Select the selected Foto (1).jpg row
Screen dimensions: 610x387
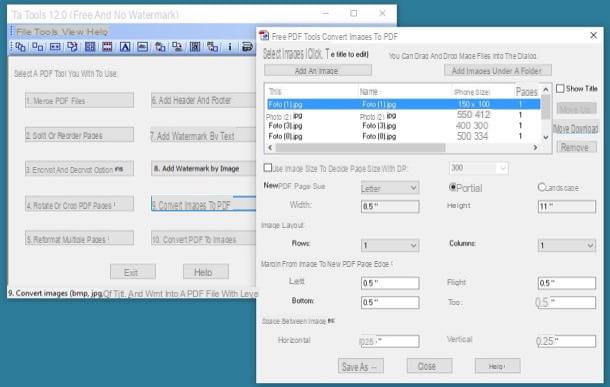[x=403, y=104]
